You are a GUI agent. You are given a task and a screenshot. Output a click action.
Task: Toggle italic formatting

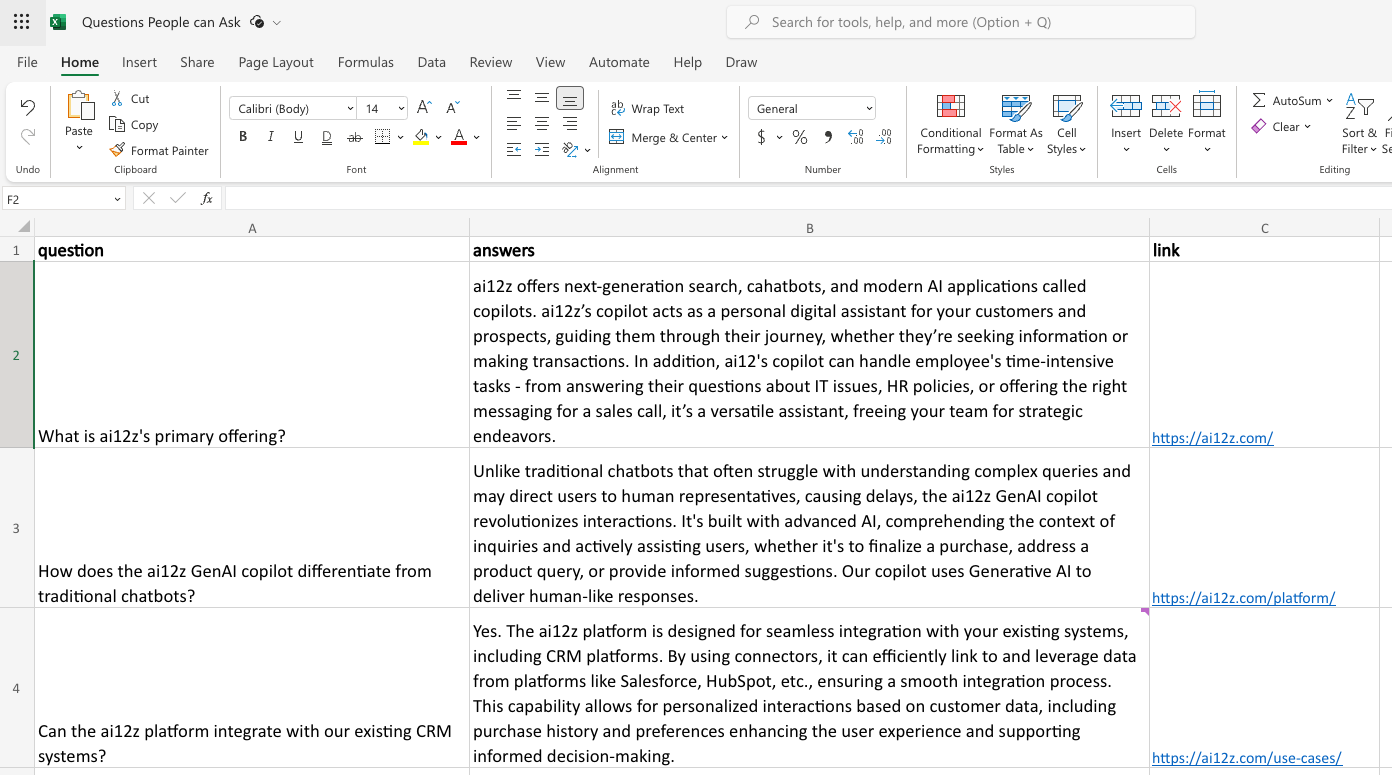(x=270, y=137)
